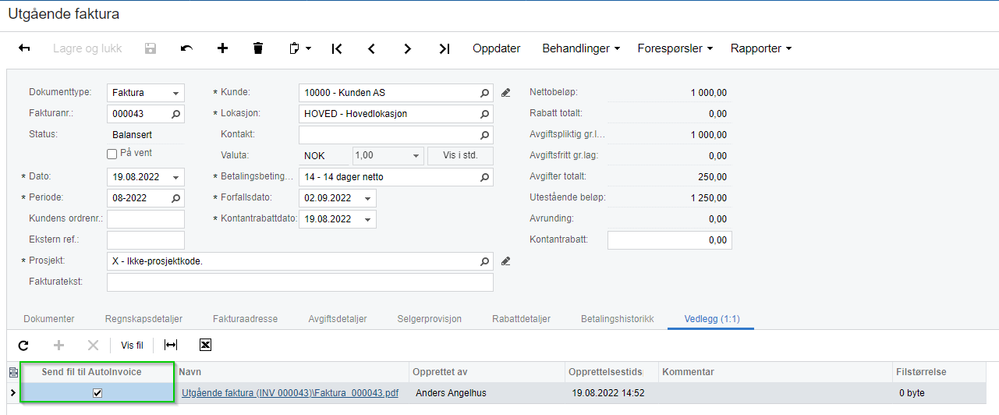Click magnifier icon in Kontakt field
Screen dimensions: 999x415
485,135
